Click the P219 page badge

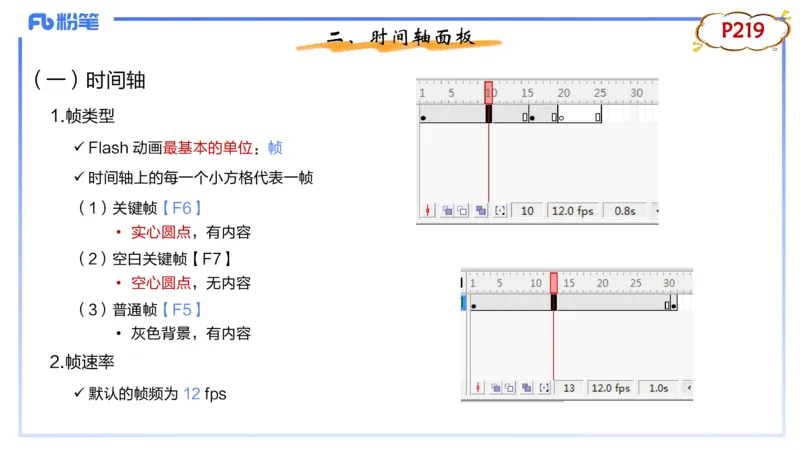pyautogui.click(x=742, y=31)
